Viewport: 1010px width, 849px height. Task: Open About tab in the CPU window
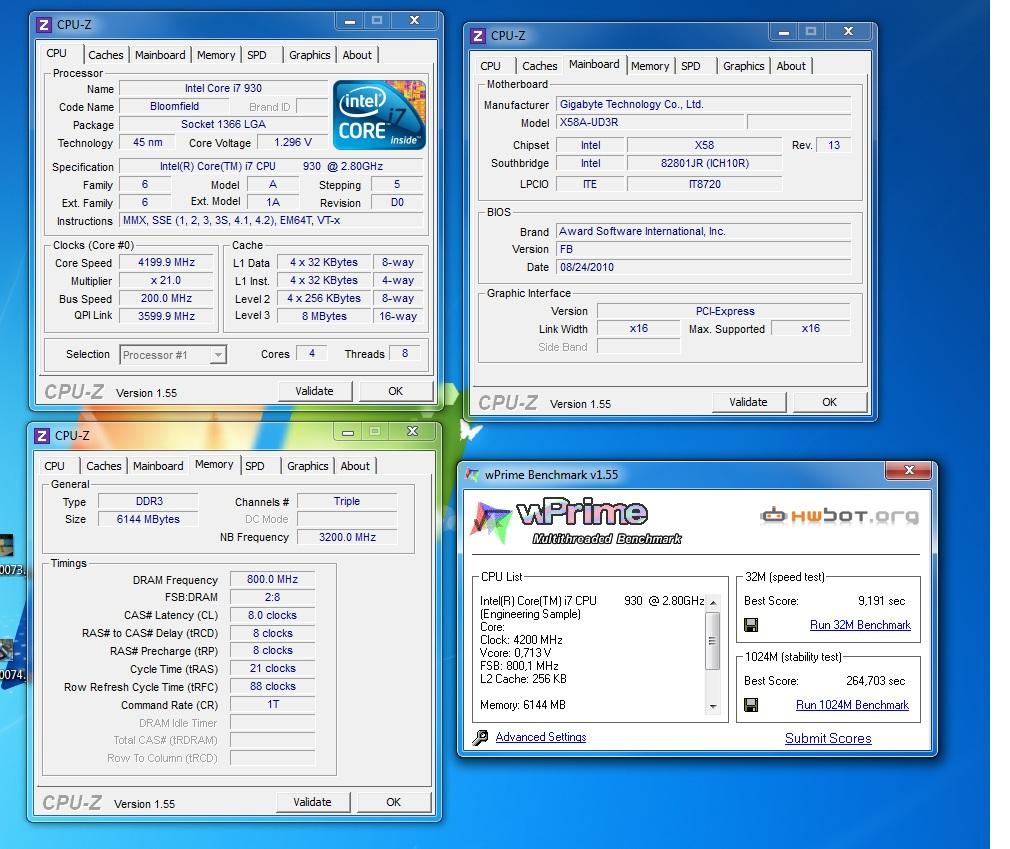coord(357,55)
